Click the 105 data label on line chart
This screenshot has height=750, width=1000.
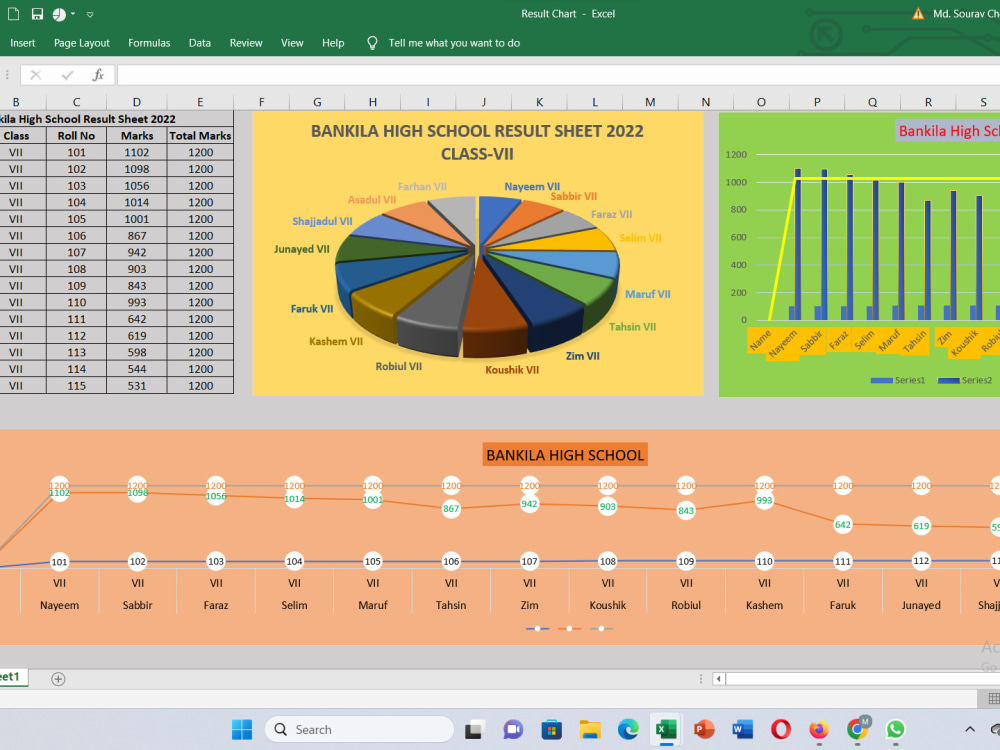click(372, 562)
